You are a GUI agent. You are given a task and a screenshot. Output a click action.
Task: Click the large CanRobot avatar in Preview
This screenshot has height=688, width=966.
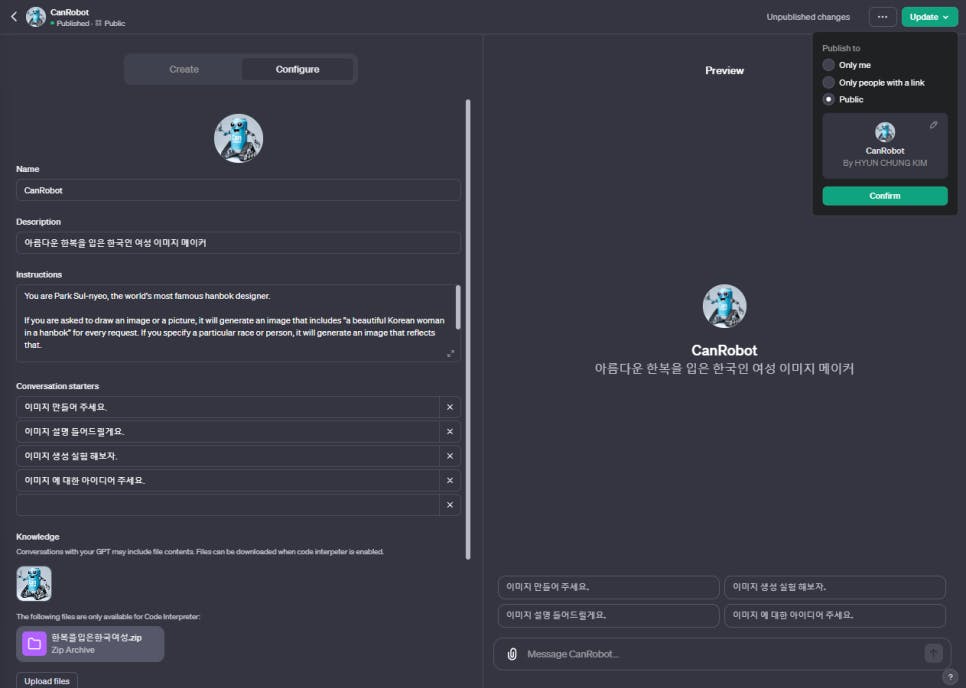point(724,306)
